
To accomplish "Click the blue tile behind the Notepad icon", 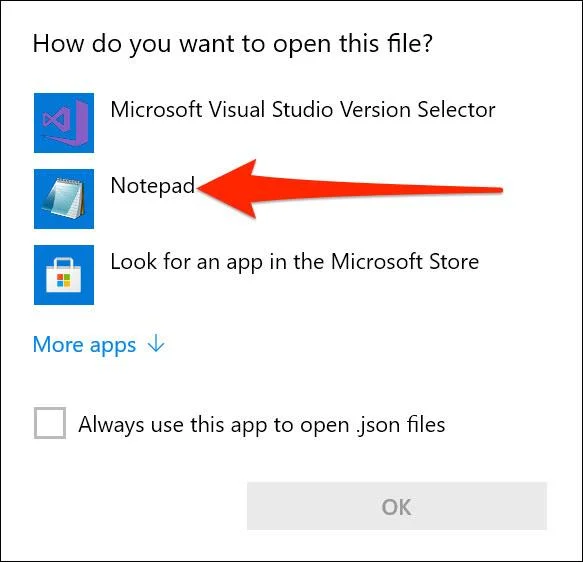I will click(x=64, y=199).
